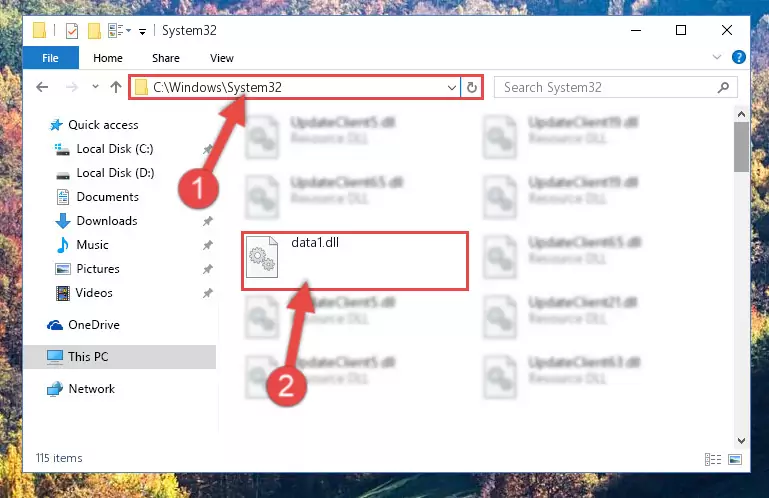
Task: Click the pin icon next to Downloads
Action: tap(208, 221)
